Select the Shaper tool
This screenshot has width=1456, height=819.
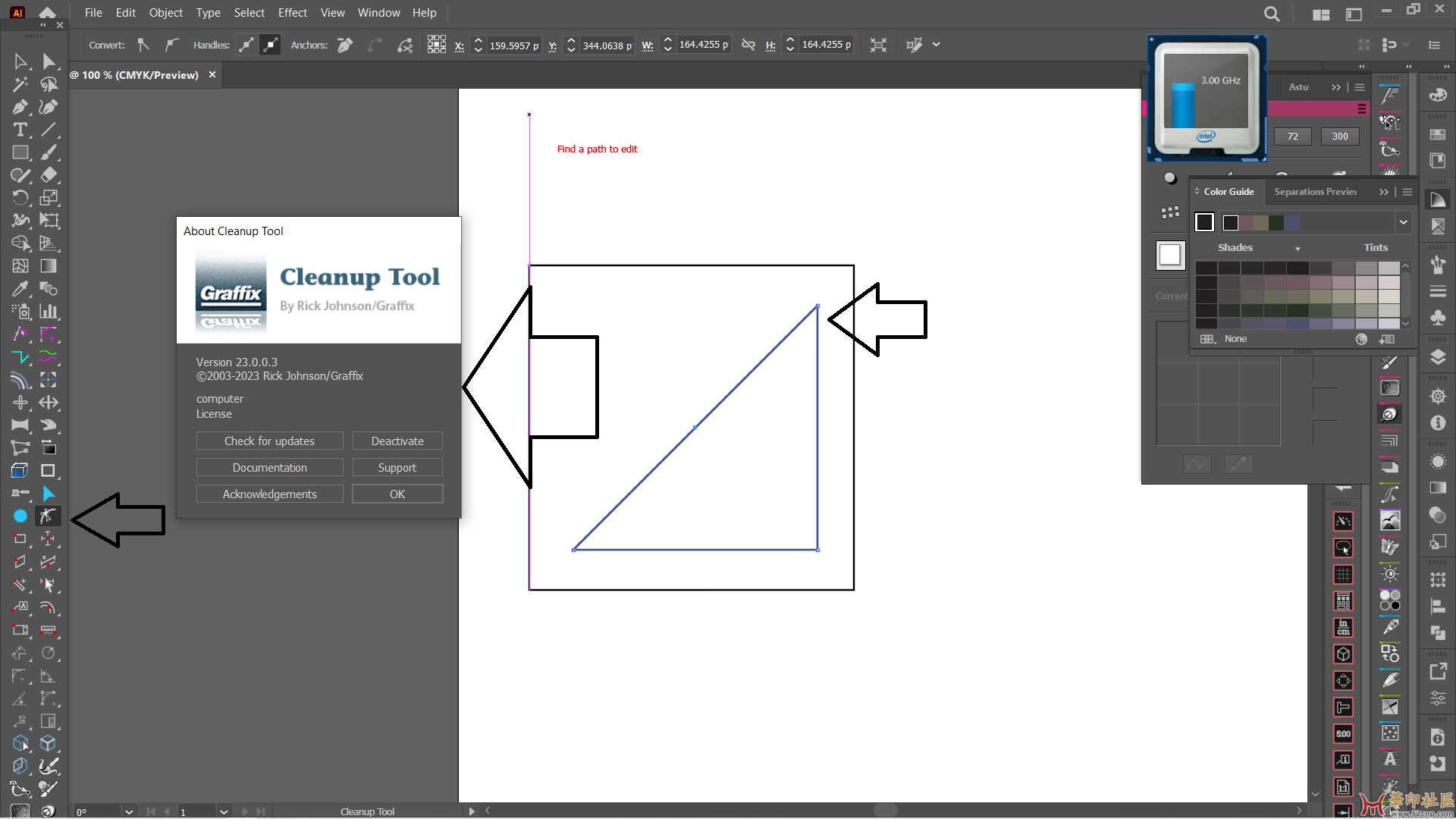[x=20, y=175]
